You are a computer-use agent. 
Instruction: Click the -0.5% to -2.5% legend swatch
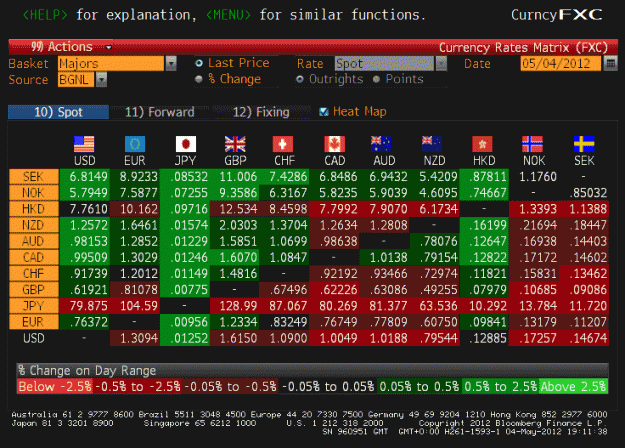(138, 386)
